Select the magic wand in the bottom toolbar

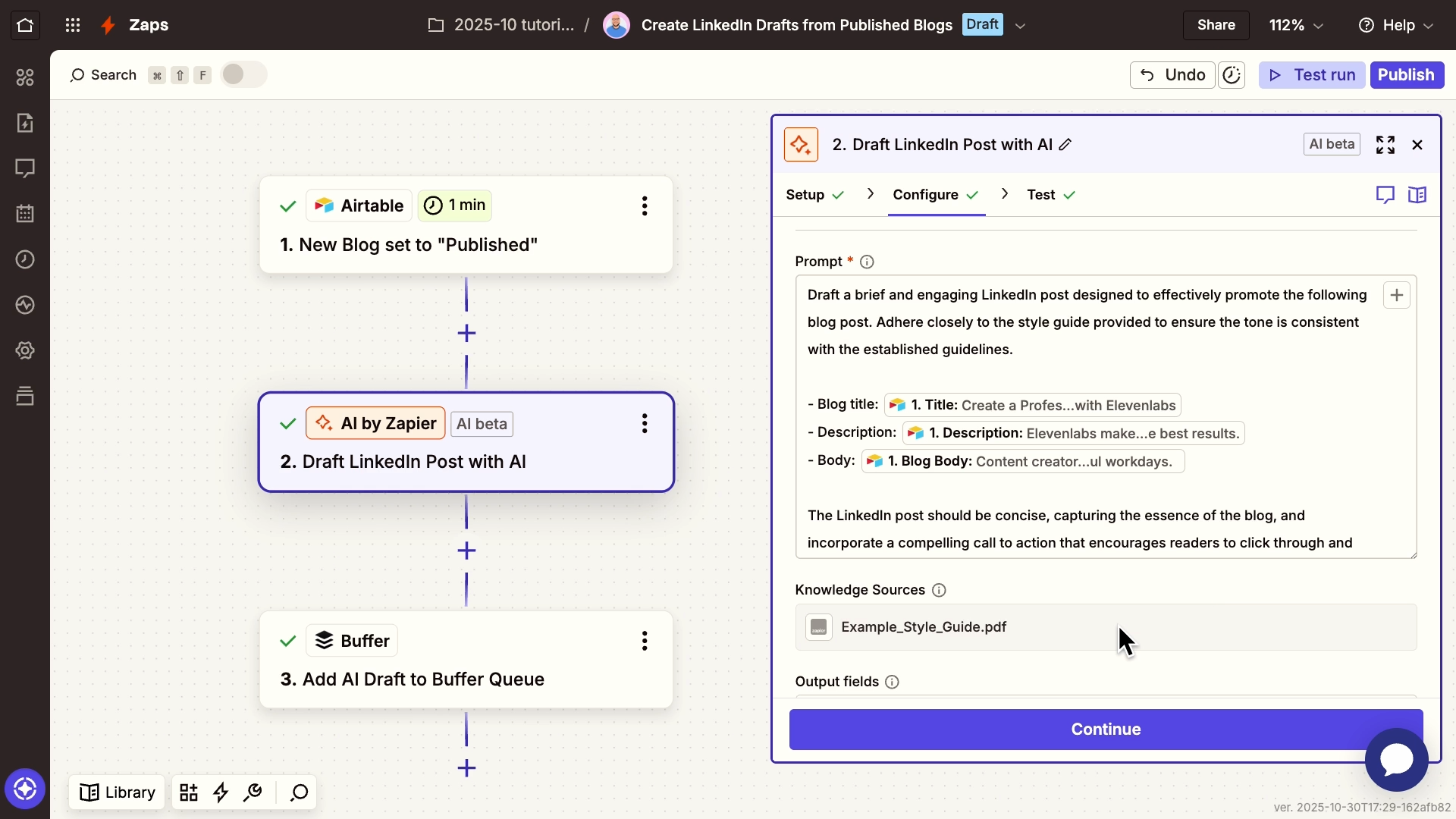pos(253,792)
